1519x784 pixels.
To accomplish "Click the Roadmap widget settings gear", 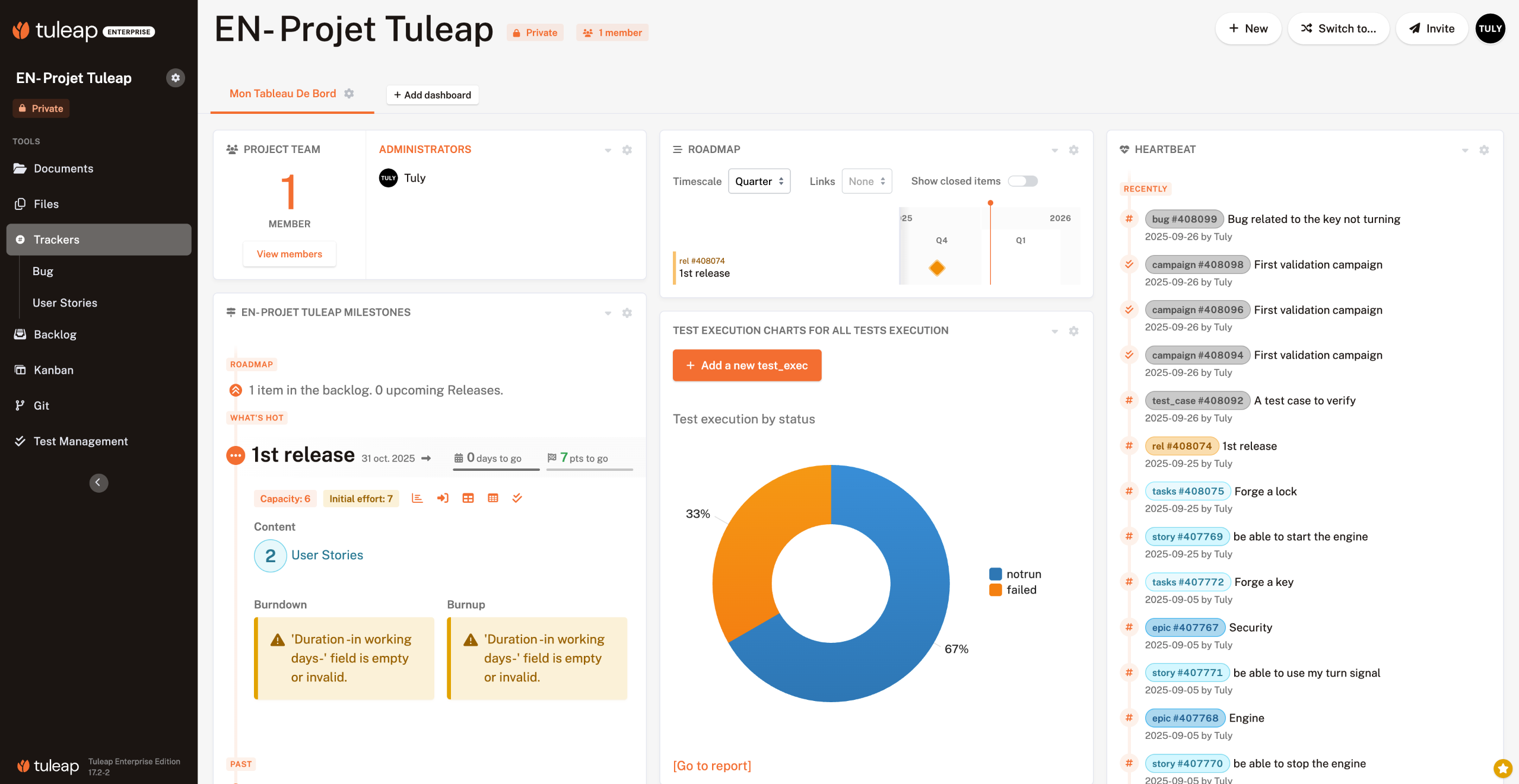I will point(1073,150).
